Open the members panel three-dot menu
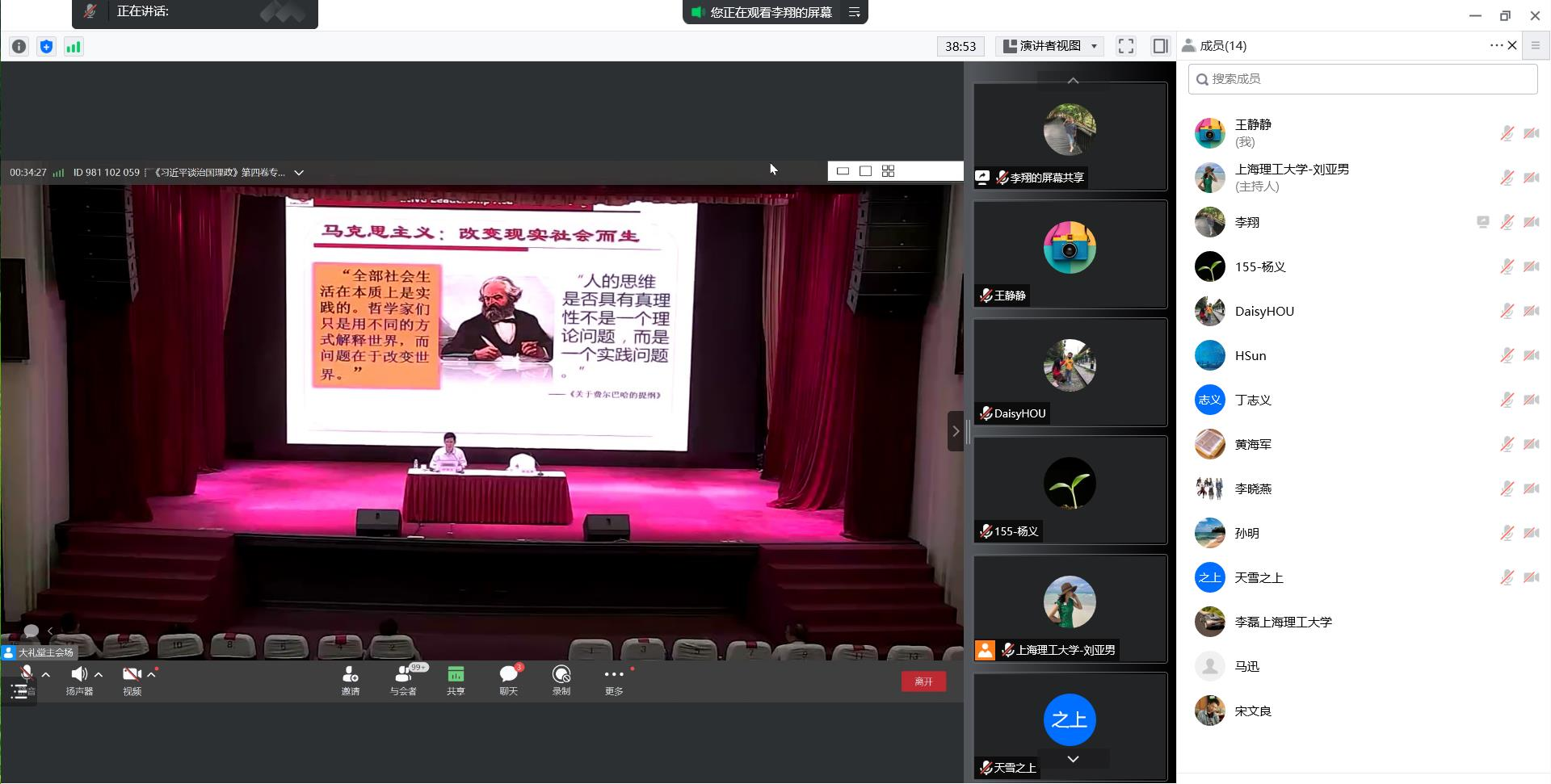The width and height of the screenshot is (1551, 784). click(x=1495, y=46)
